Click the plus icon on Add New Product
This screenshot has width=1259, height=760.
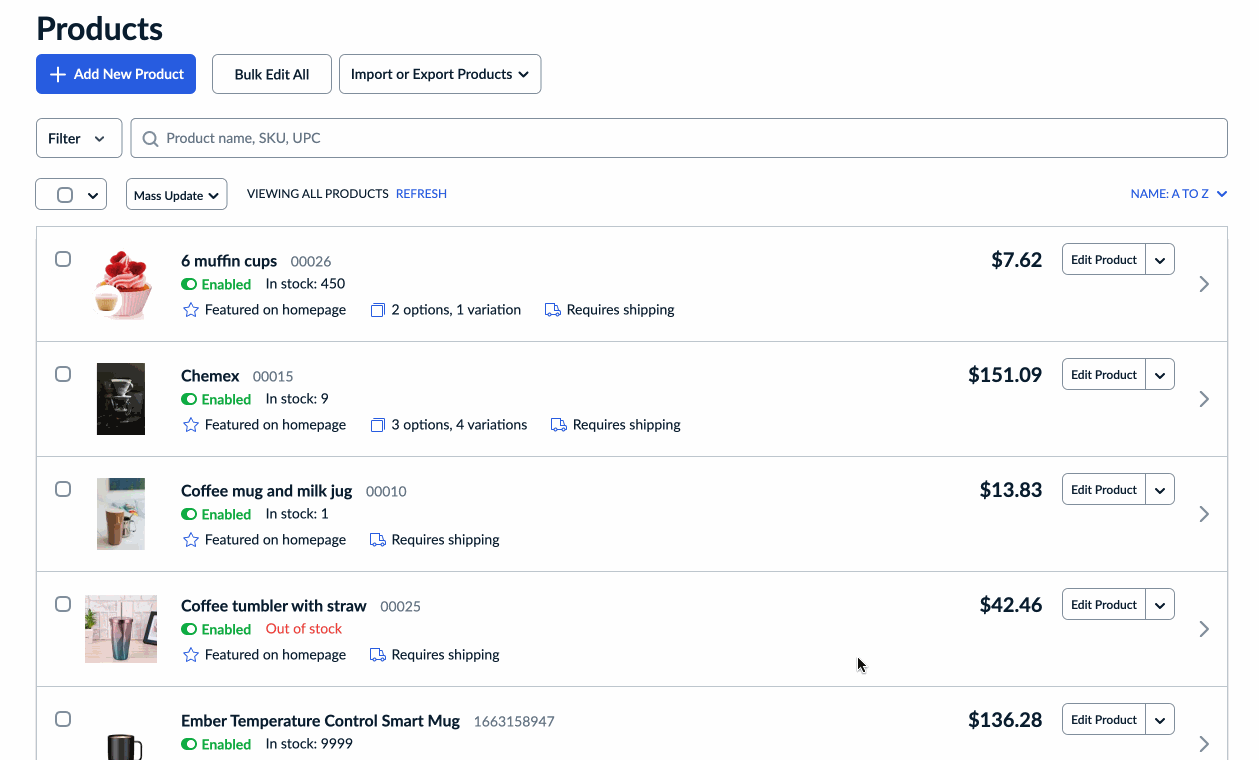[58, 75]
